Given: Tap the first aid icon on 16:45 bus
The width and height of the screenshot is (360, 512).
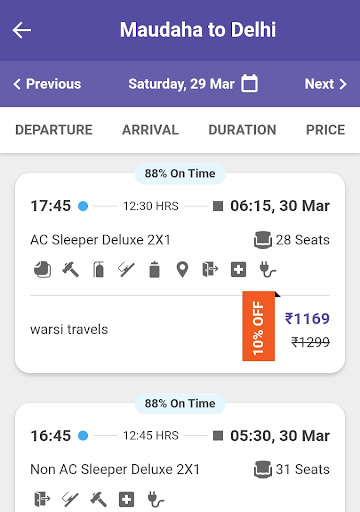Looking at the screenshot, I should (126, 499).
